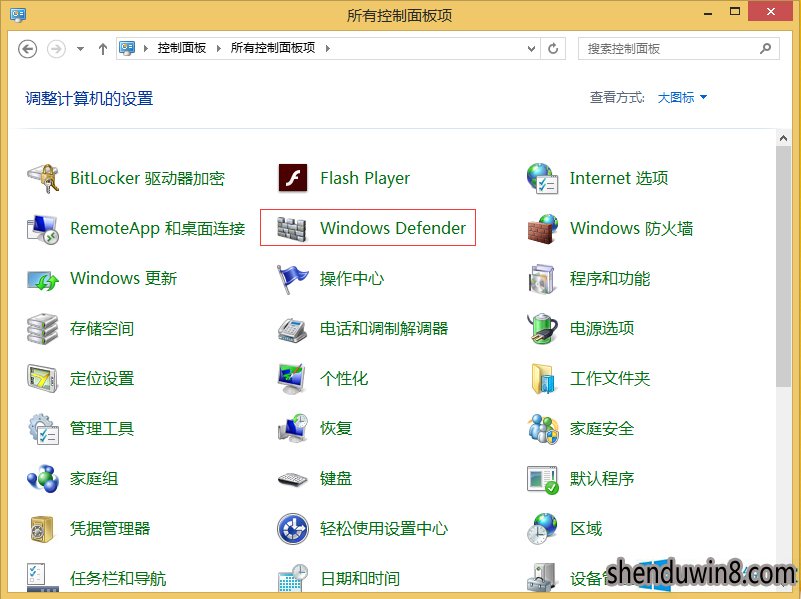
Task: Open the 电话和调制解调器 phone icon
Action: 292,329
